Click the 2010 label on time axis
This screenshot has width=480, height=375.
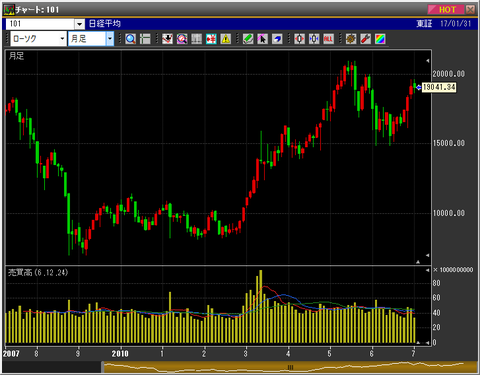(x=120, y=353)
